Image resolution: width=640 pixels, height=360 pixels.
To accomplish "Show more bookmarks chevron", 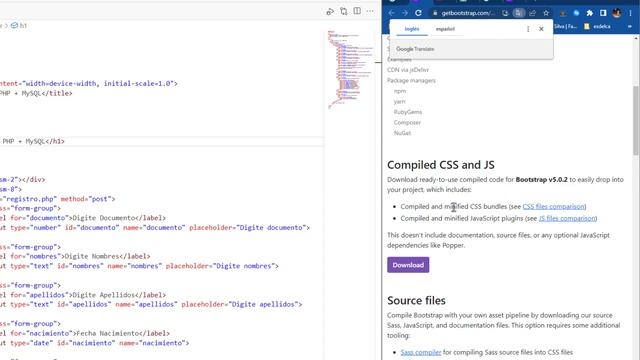I will pos(629,27).
